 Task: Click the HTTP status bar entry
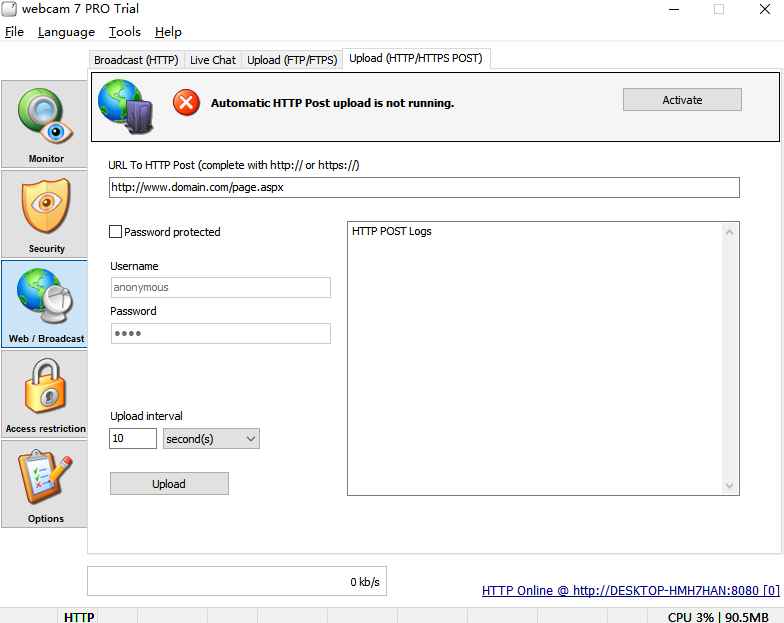pyautogui.click(x=79, y=617)
